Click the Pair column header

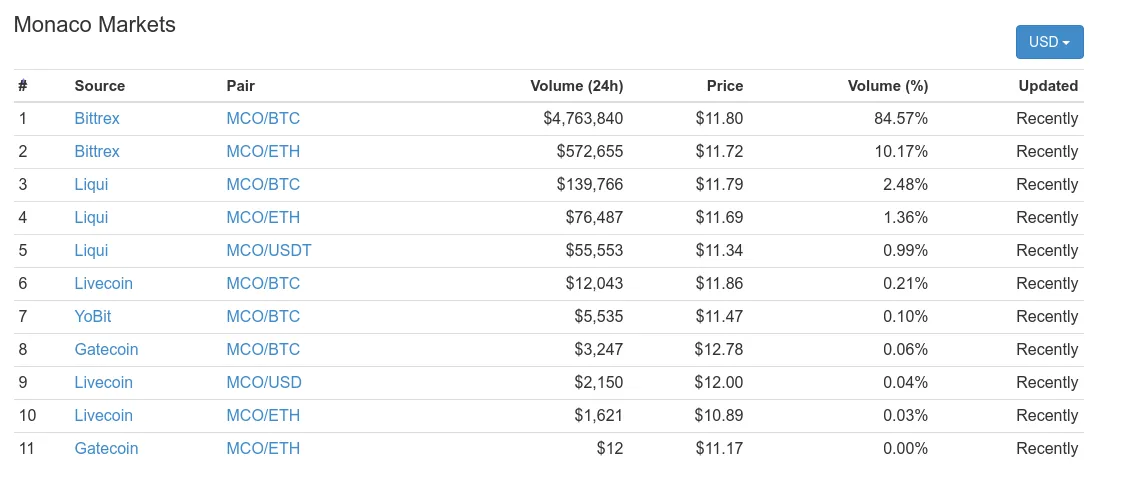(x=241, y=86)
